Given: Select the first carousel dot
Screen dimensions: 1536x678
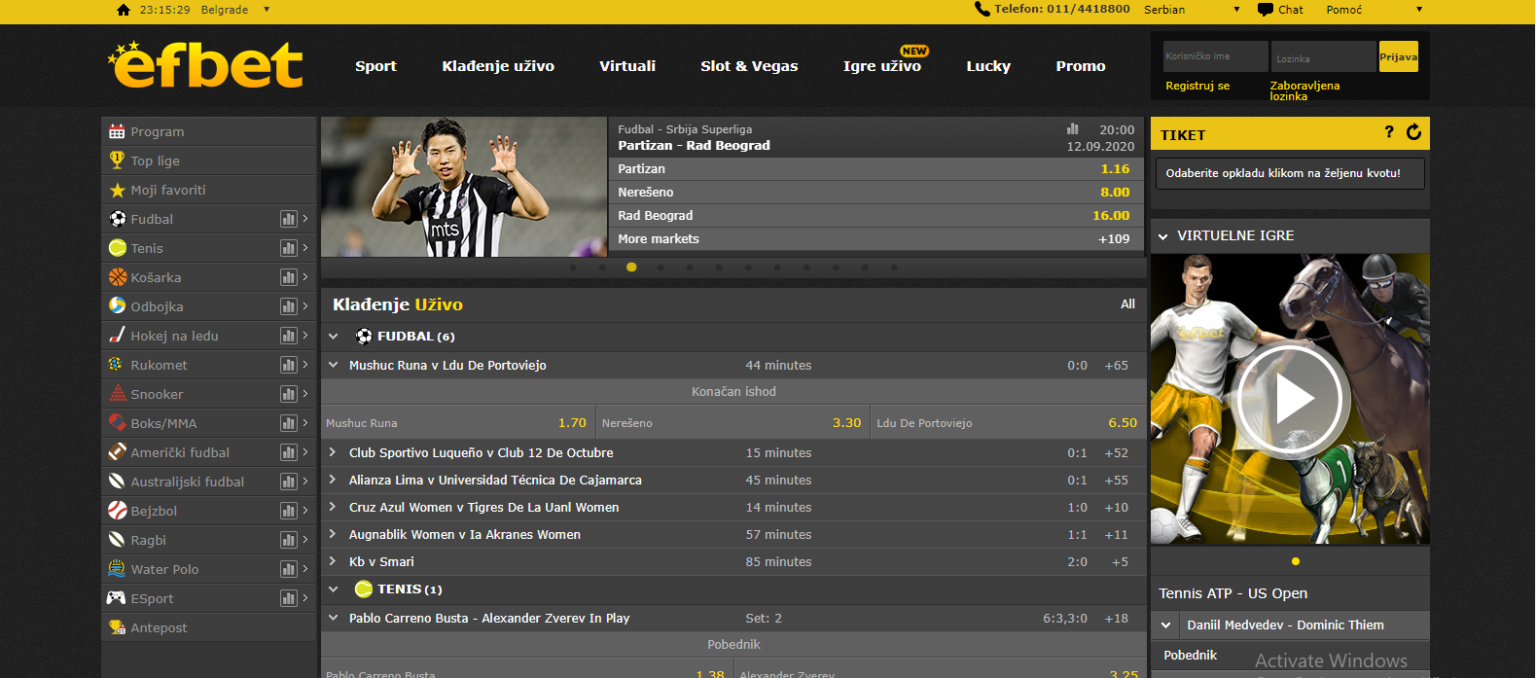Looking at the screenshot, I should coord(573,267).
